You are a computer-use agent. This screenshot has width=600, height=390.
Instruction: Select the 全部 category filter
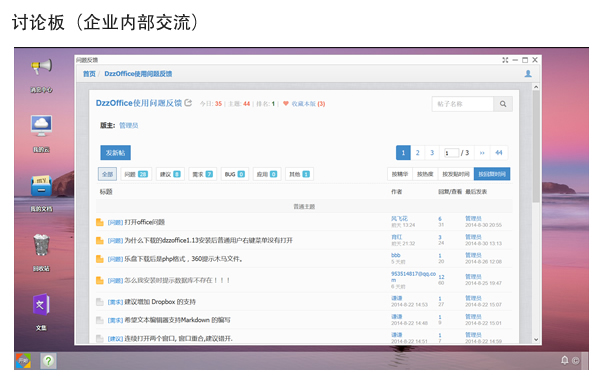[x=108, y=174]
